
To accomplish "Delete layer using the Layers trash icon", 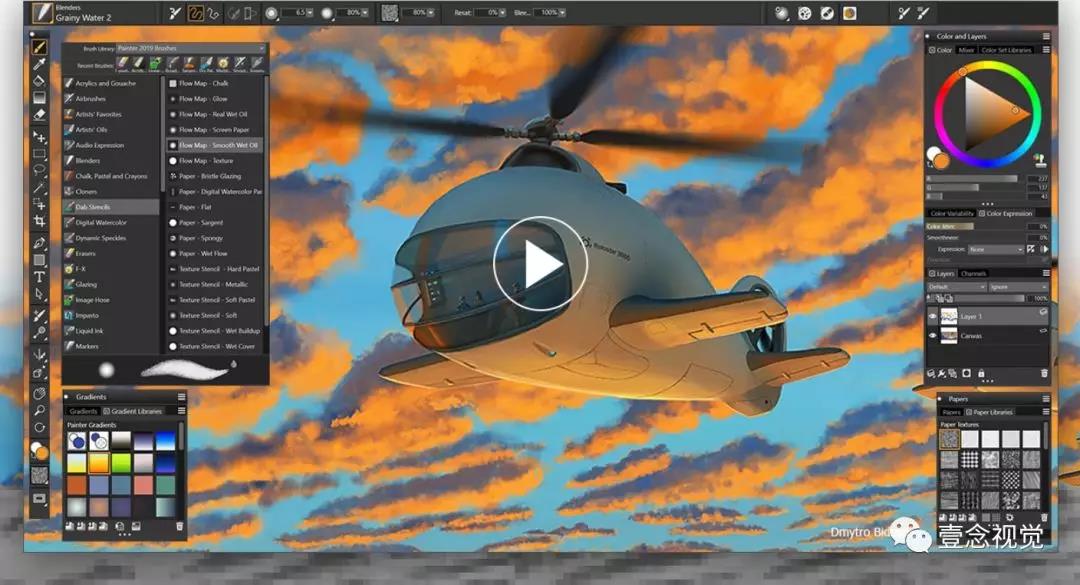I will click(1044, 373).
